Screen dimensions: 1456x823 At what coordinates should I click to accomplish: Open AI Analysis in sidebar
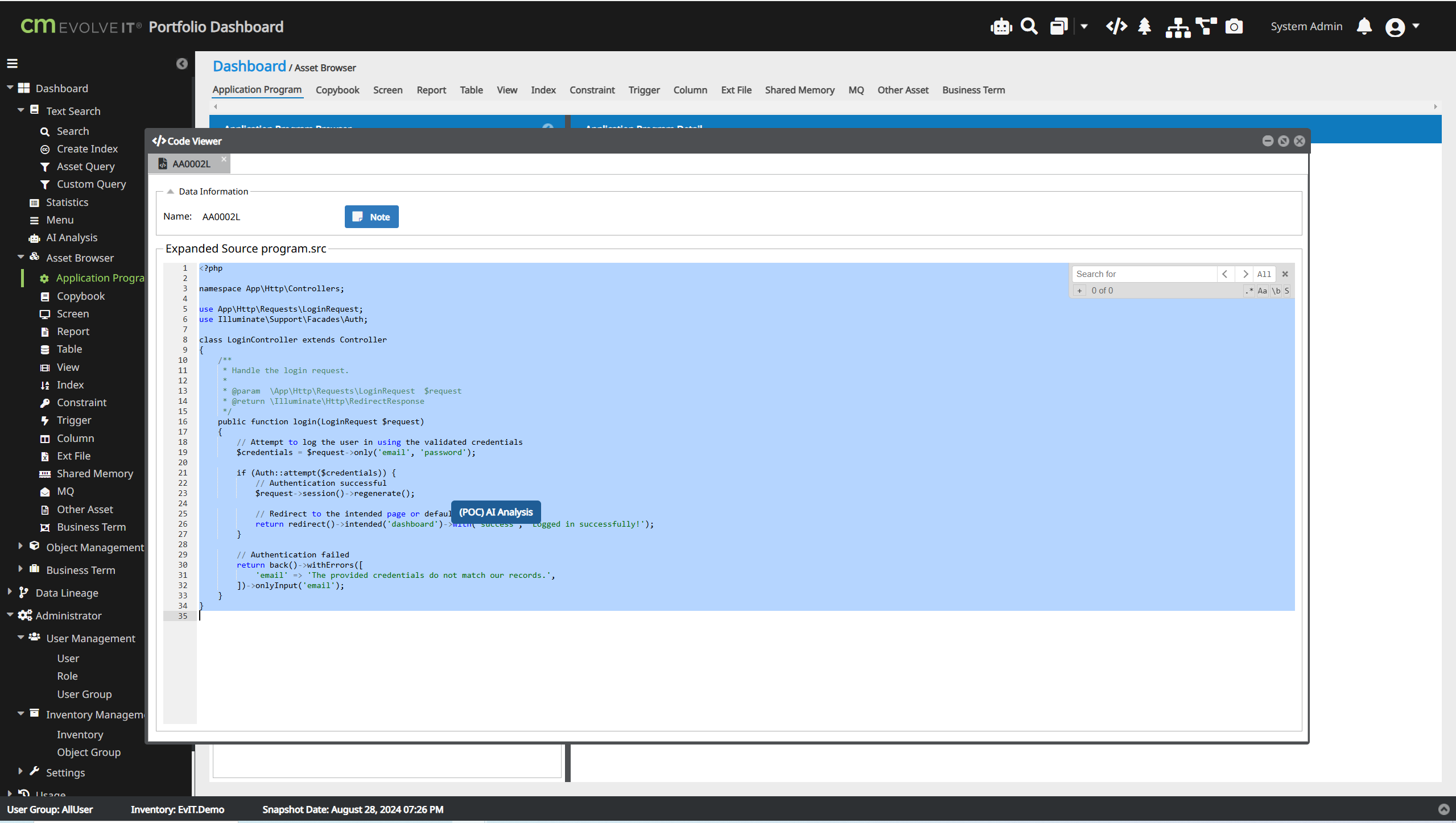coord(71,237)
